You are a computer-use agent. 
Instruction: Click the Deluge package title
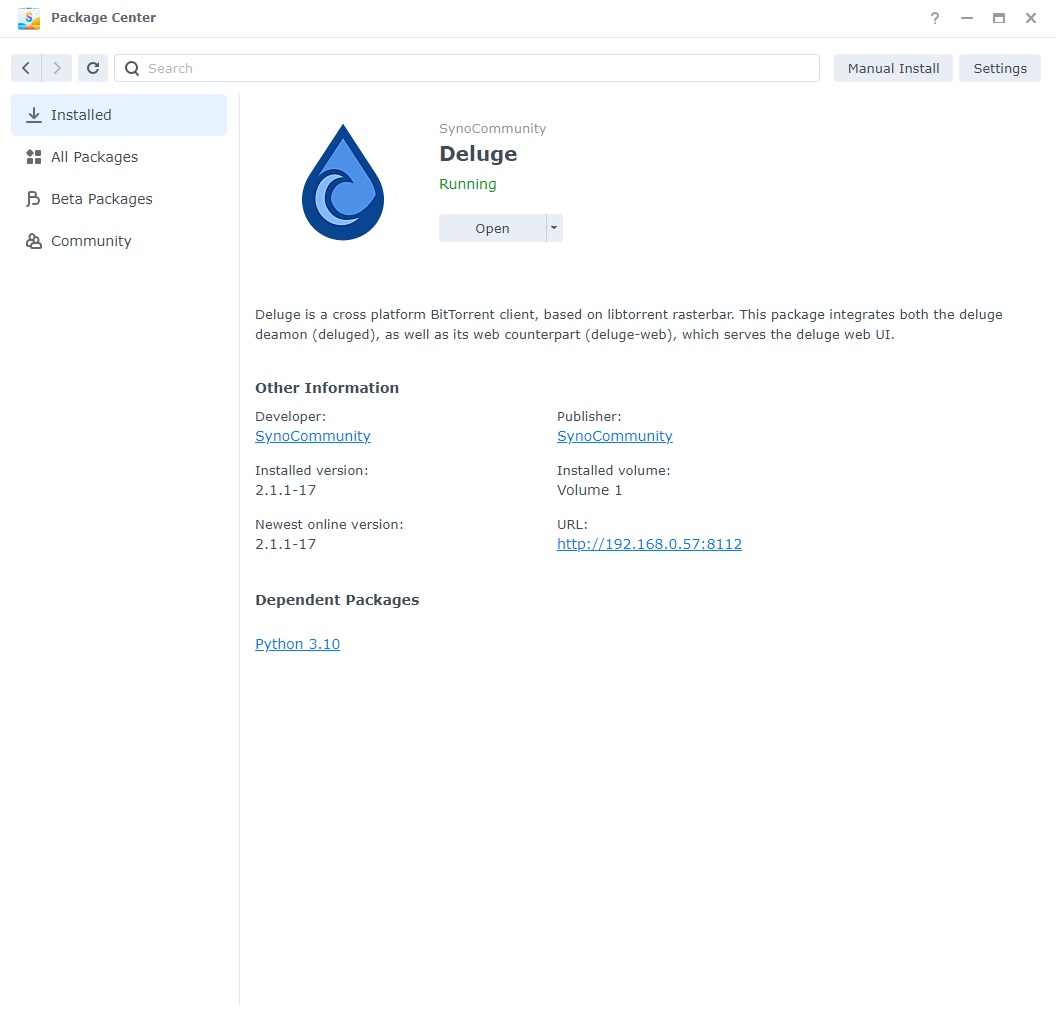pyautogui.click(x=478, y=154)
